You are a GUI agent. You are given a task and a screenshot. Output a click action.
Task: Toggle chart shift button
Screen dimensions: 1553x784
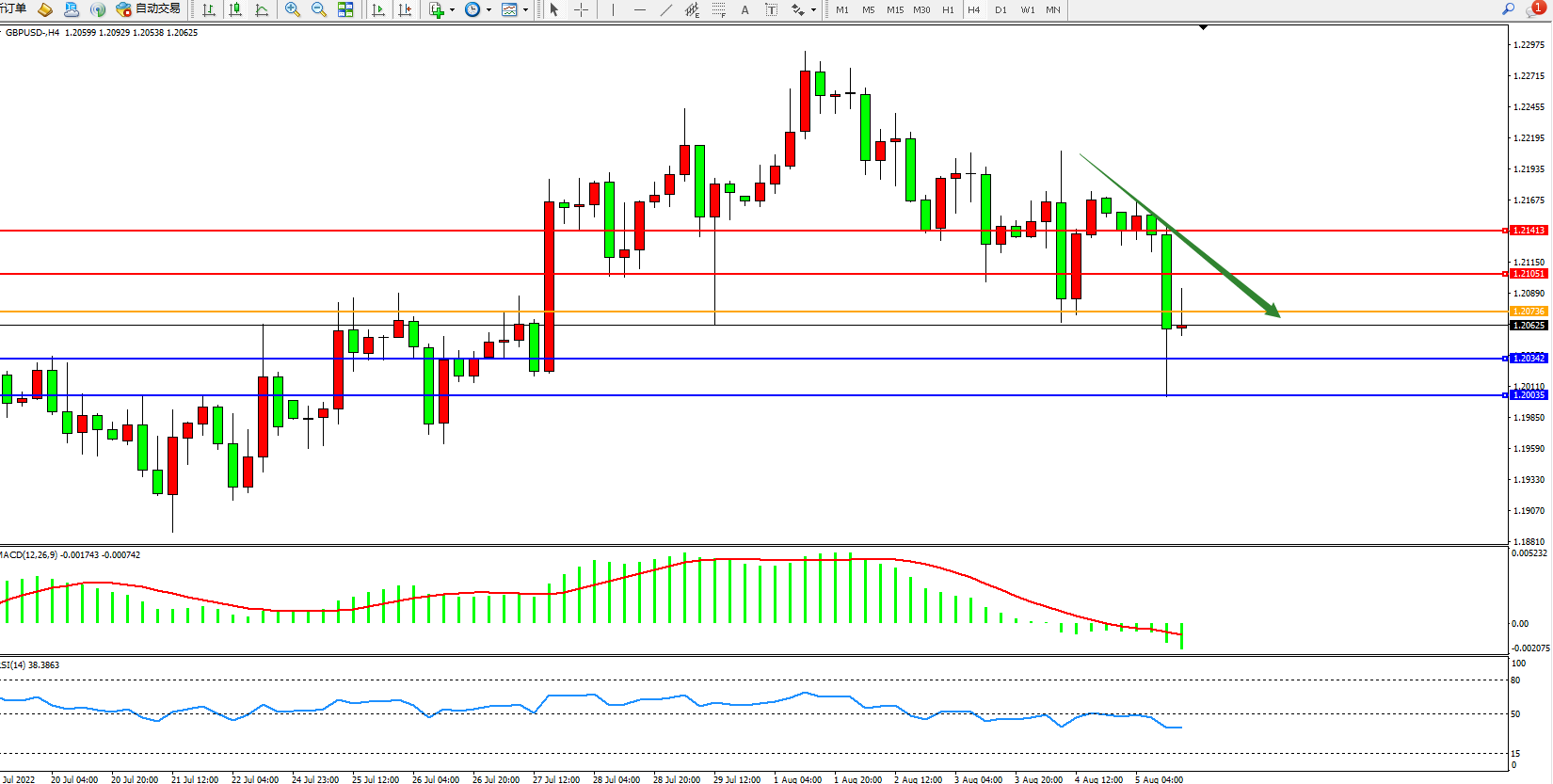pos(405,9)
